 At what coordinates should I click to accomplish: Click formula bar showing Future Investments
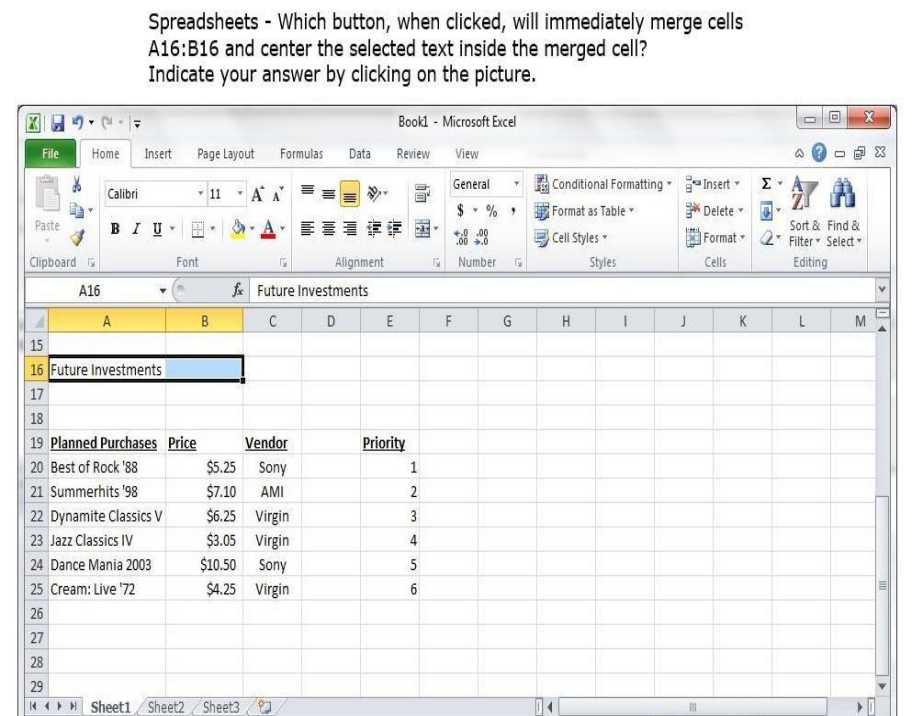(563, 290)
